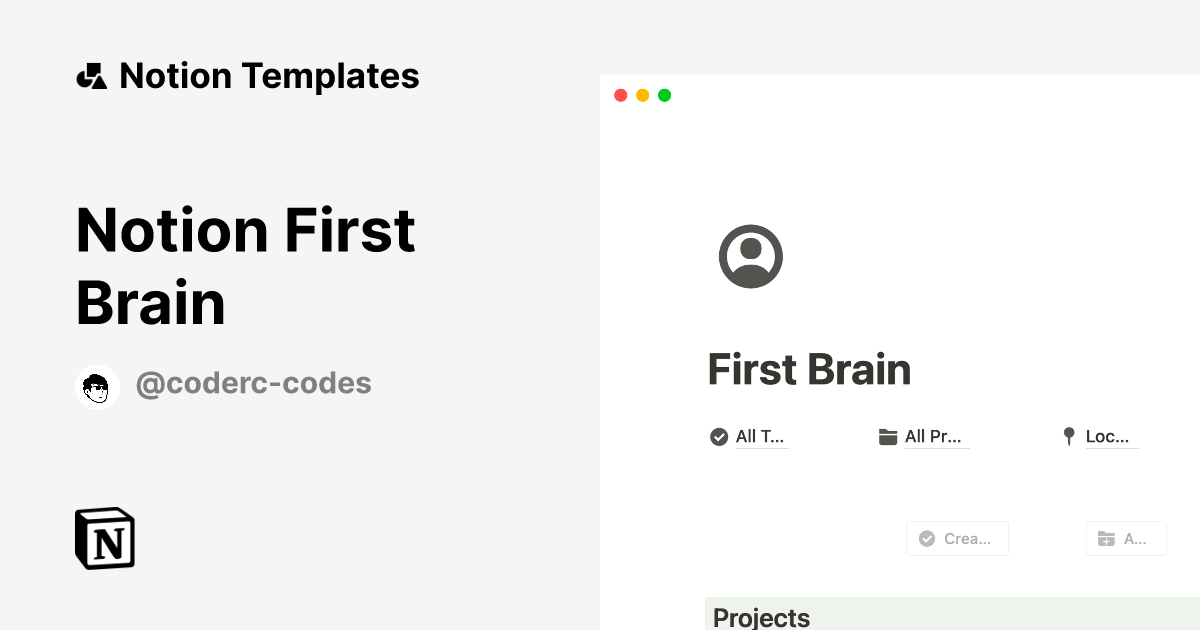Image resolution: width=1200 pixels, height=630 pixels.
Task: Click @coderc-codes profile picture
Action: tap(97, 387)
